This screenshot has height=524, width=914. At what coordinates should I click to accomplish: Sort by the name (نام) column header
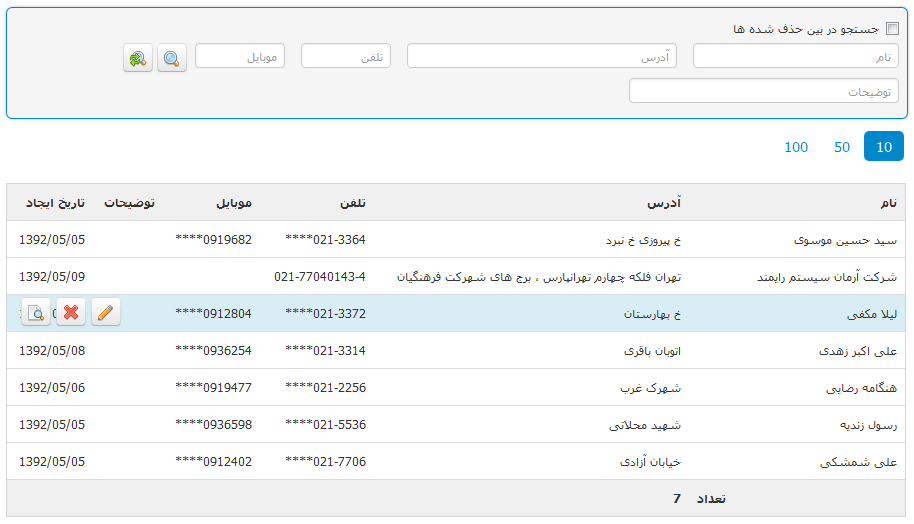pyautogui.click(x=888, y=203)
